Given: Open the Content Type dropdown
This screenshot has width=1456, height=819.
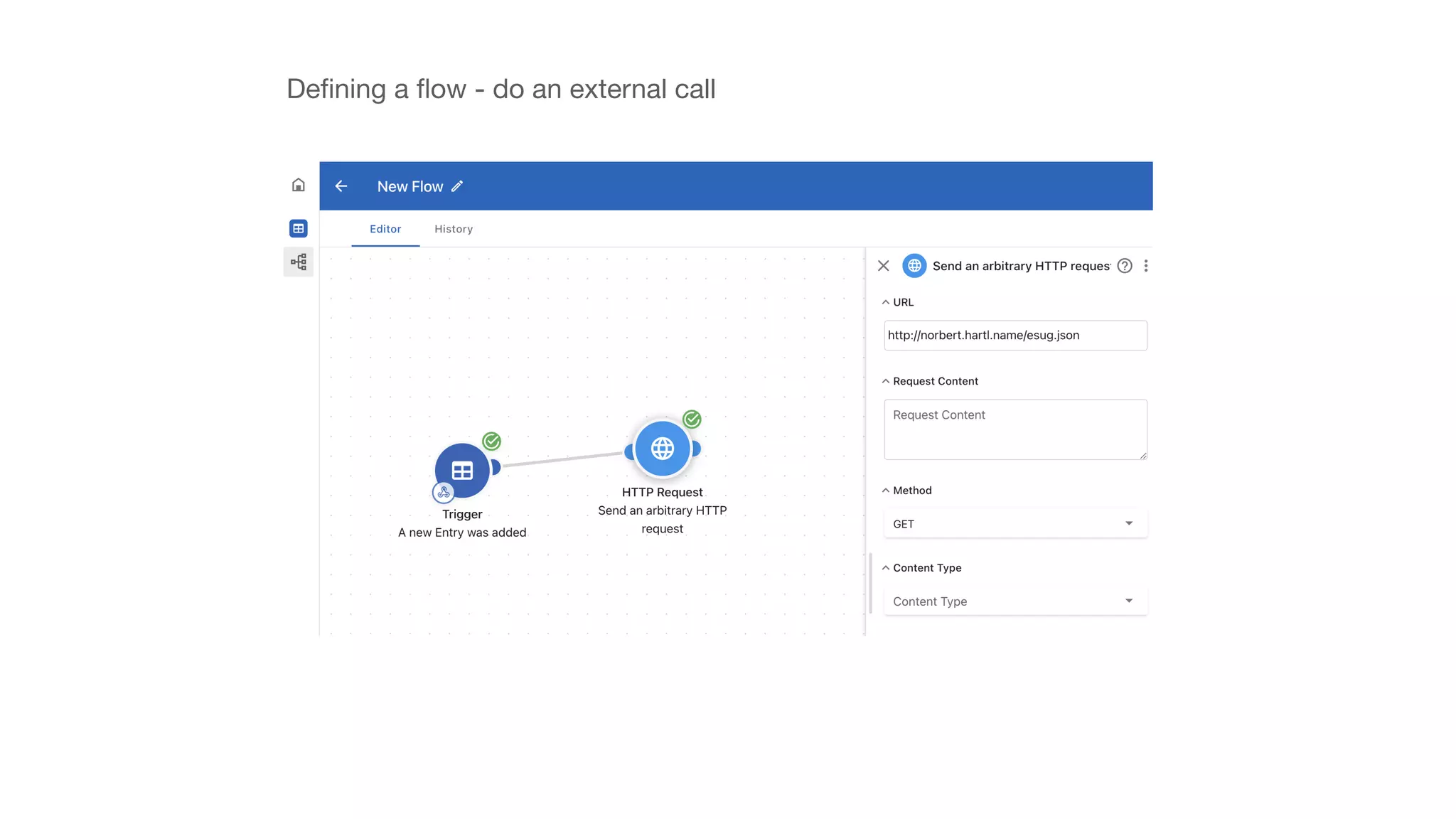Looking at the screenshot, I should [1015, 601].
